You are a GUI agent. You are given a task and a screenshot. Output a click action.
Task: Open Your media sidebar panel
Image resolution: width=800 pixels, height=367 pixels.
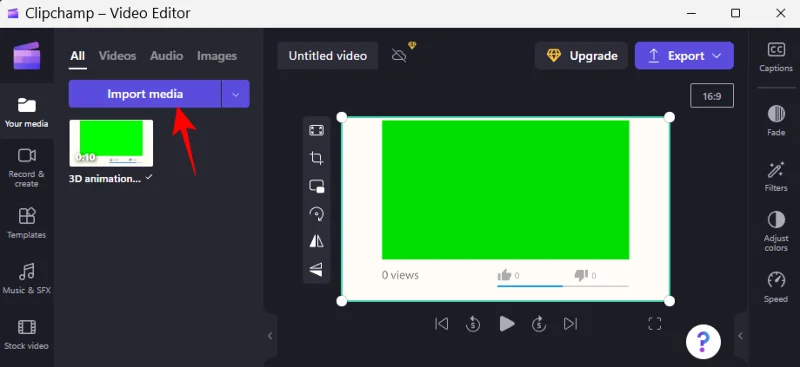tap(27, 112)
